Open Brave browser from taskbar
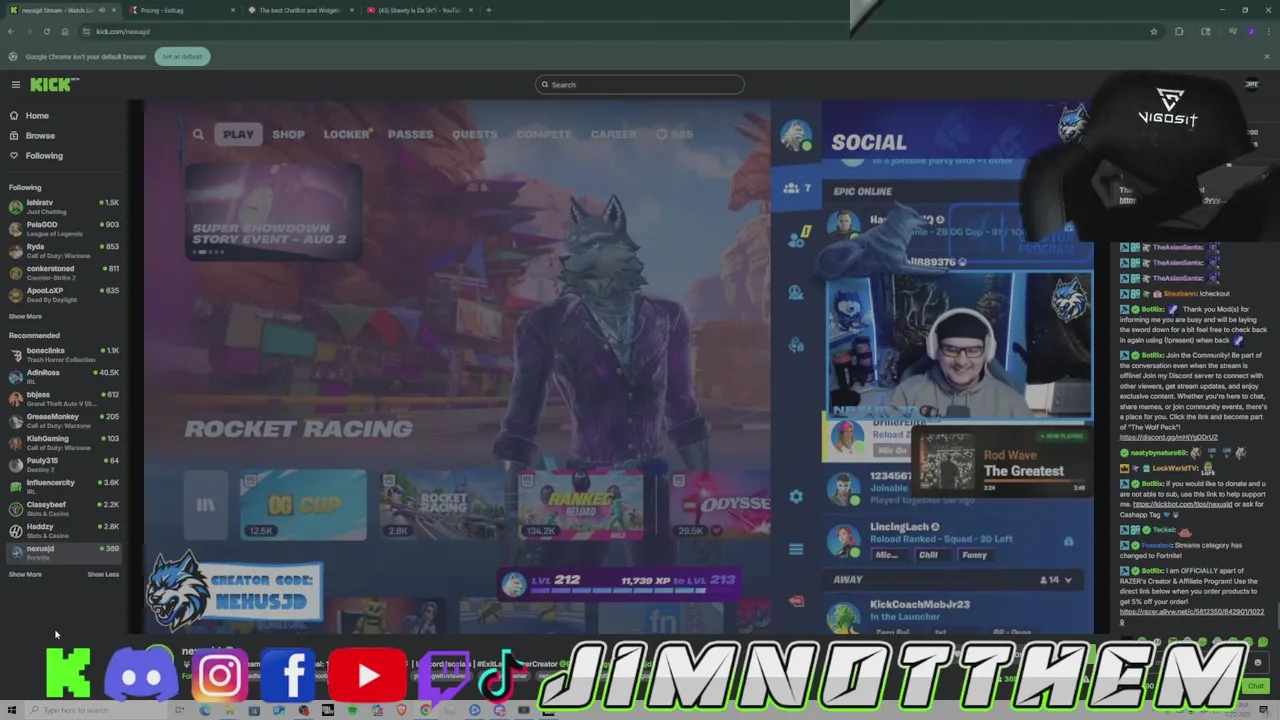The height and width of the screenshot is (720, 1280). pyautogui.click(x=401, y=710)
